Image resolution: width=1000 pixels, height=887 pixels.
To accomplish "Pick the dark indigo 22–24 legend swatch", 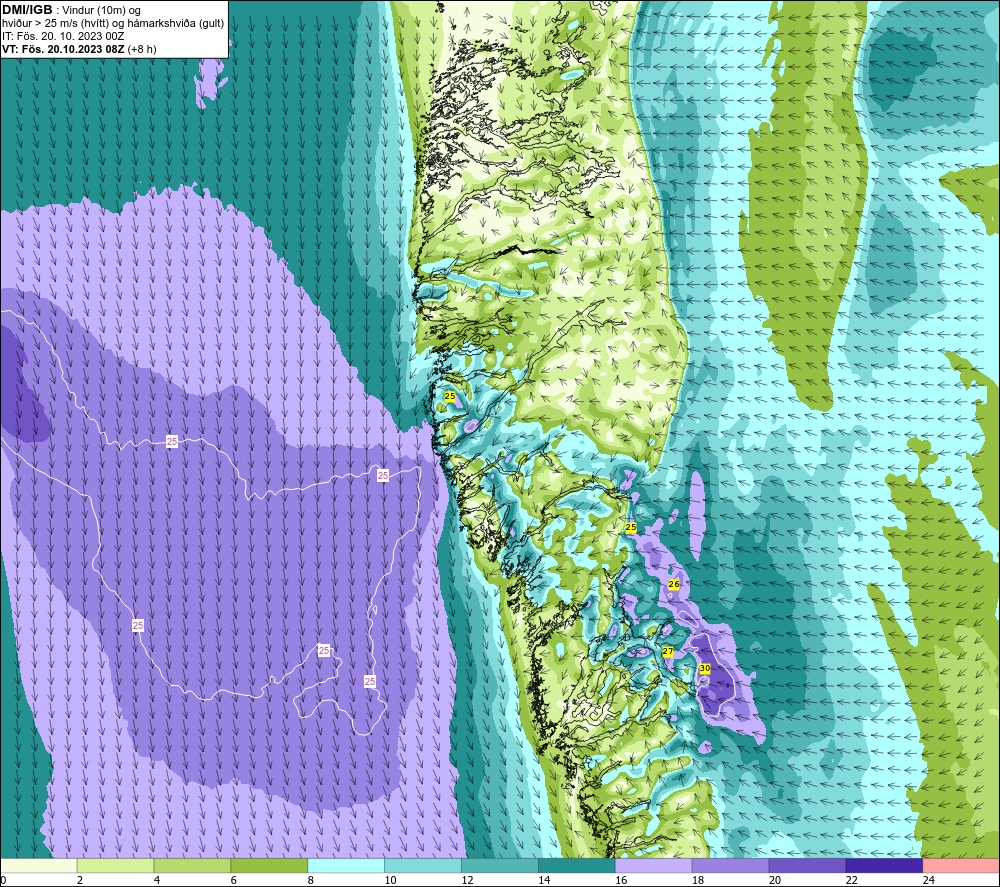I will point(884,865).
